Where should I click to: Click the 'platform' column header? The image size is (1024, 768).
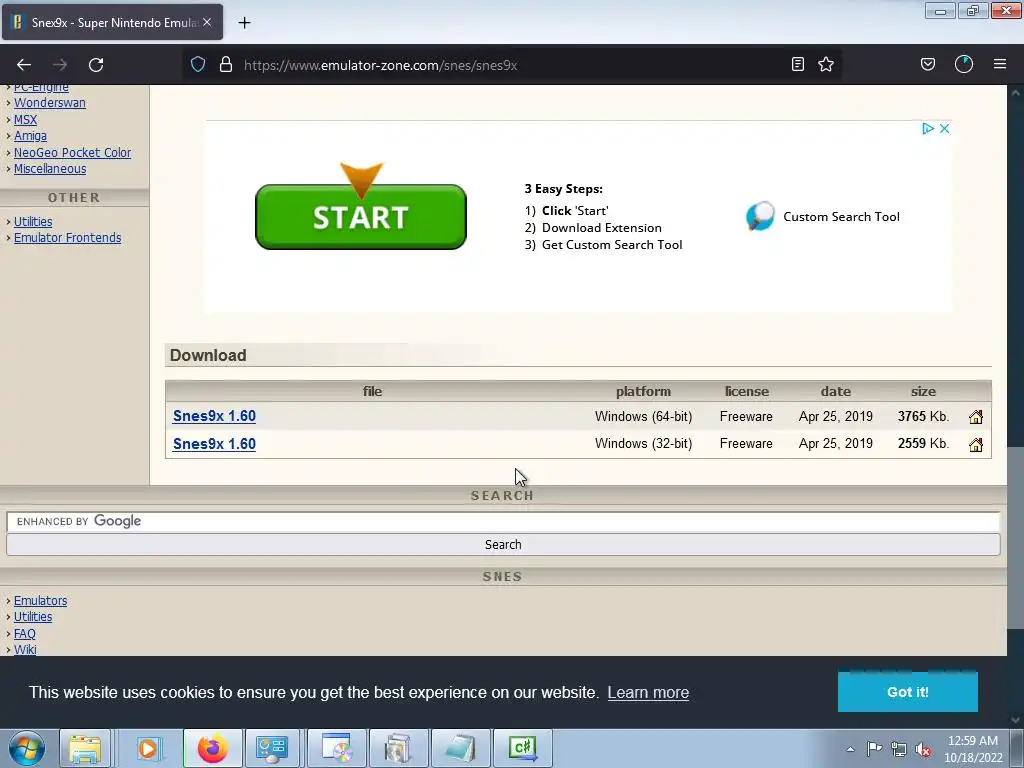click(x=643, y=391)
